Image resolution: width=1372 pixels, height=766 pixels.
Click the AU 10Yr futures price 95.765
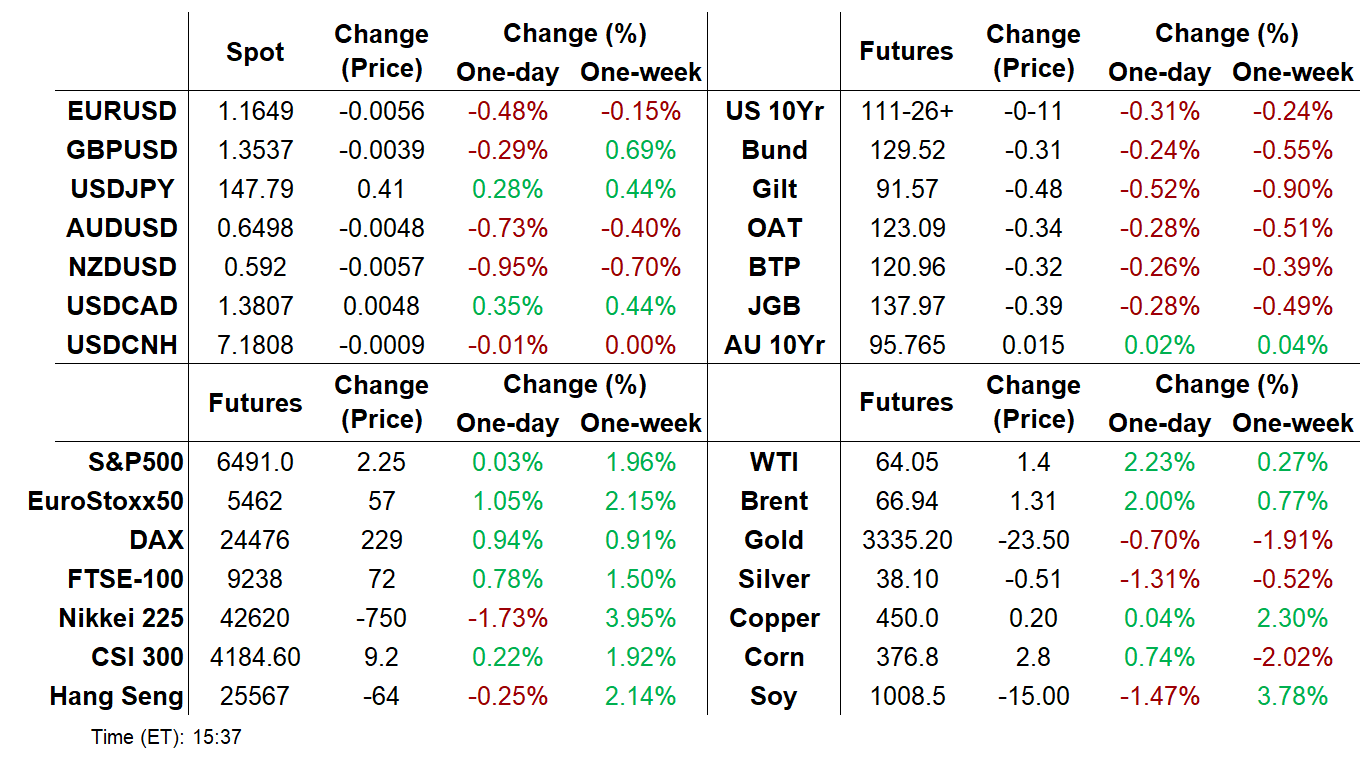pos(907,345)
